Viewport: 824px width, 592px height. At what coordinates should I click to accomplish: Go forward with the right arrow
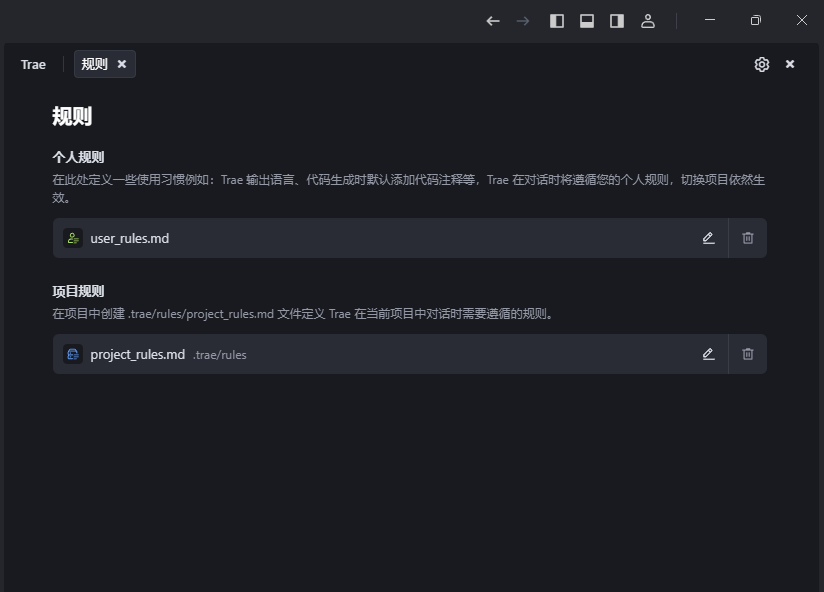522,21
